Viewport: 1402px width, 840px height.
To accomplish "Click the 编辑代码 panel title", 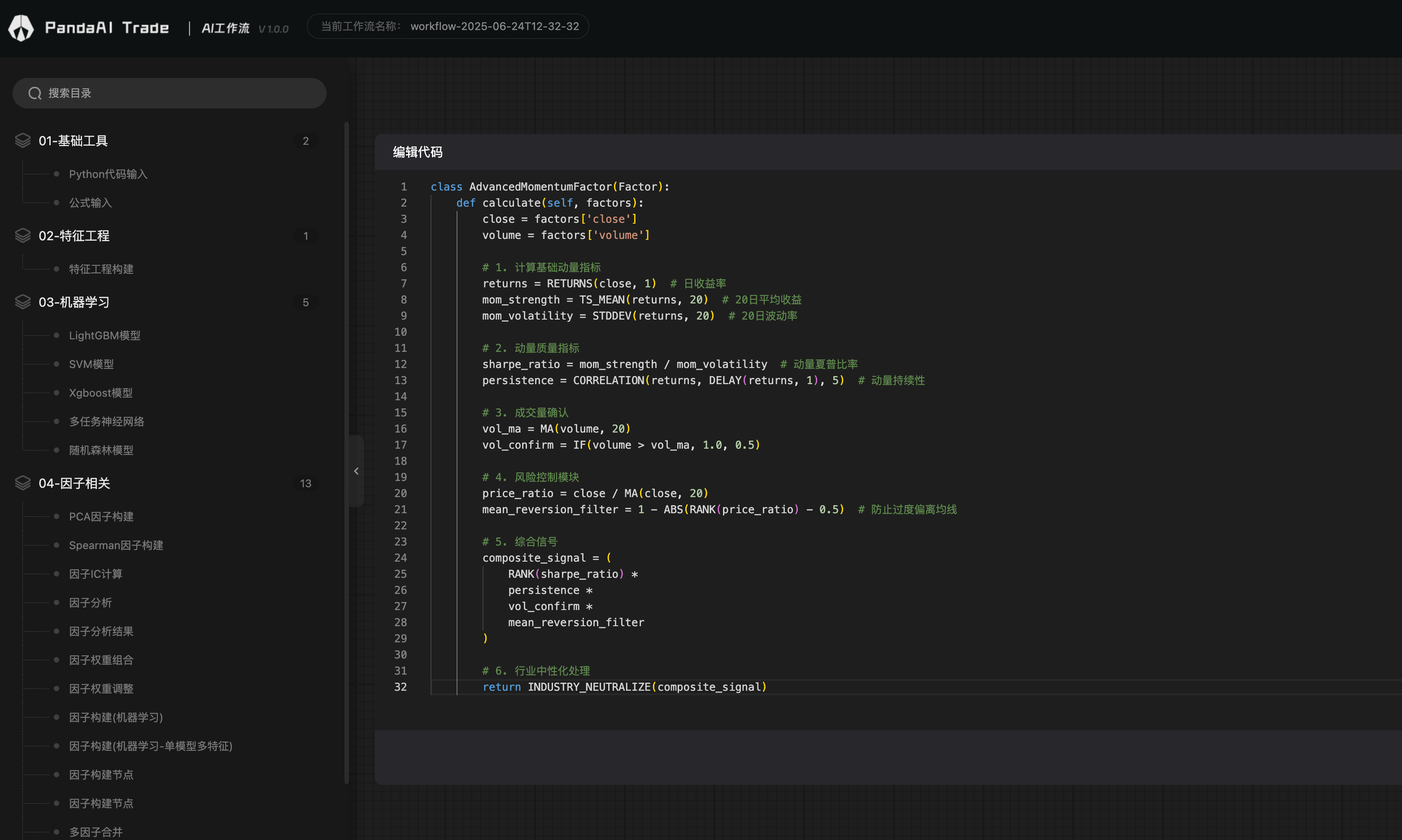I will click(x=418, y=152).
